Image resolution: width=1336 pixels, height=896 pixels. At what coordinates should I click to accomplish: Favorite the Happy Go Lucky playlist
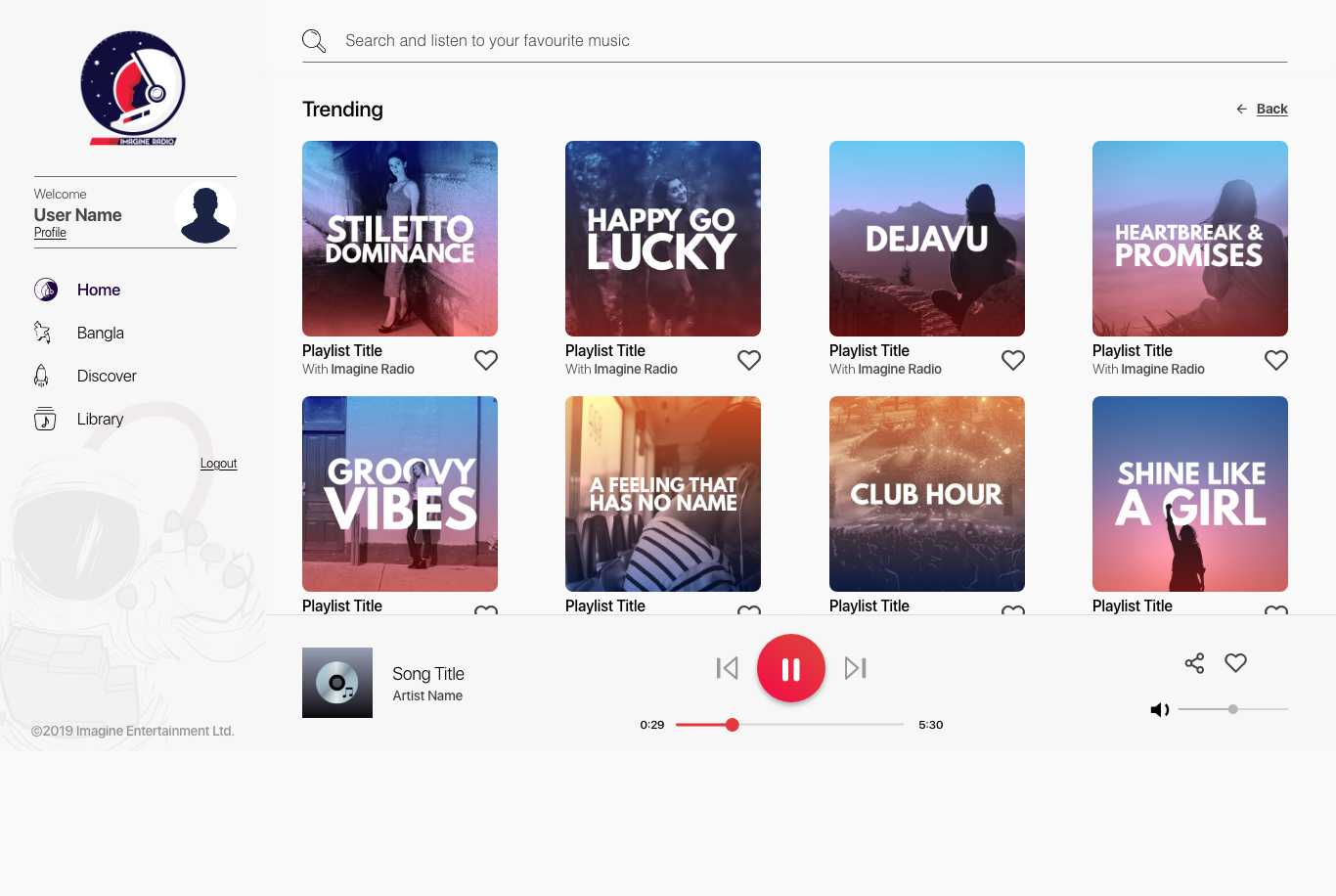point(749,360)
